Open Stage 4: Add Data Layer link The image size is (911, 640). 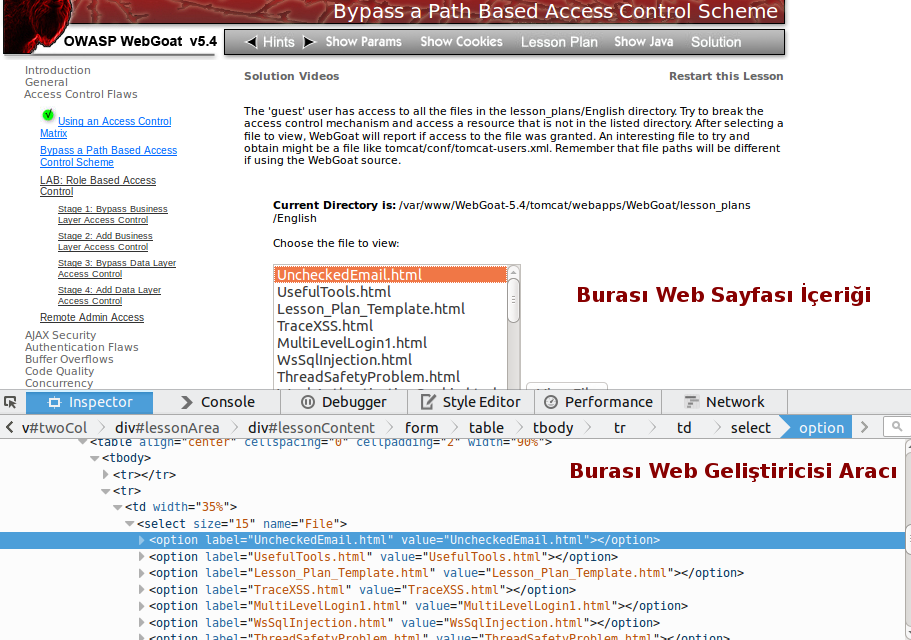109,296
